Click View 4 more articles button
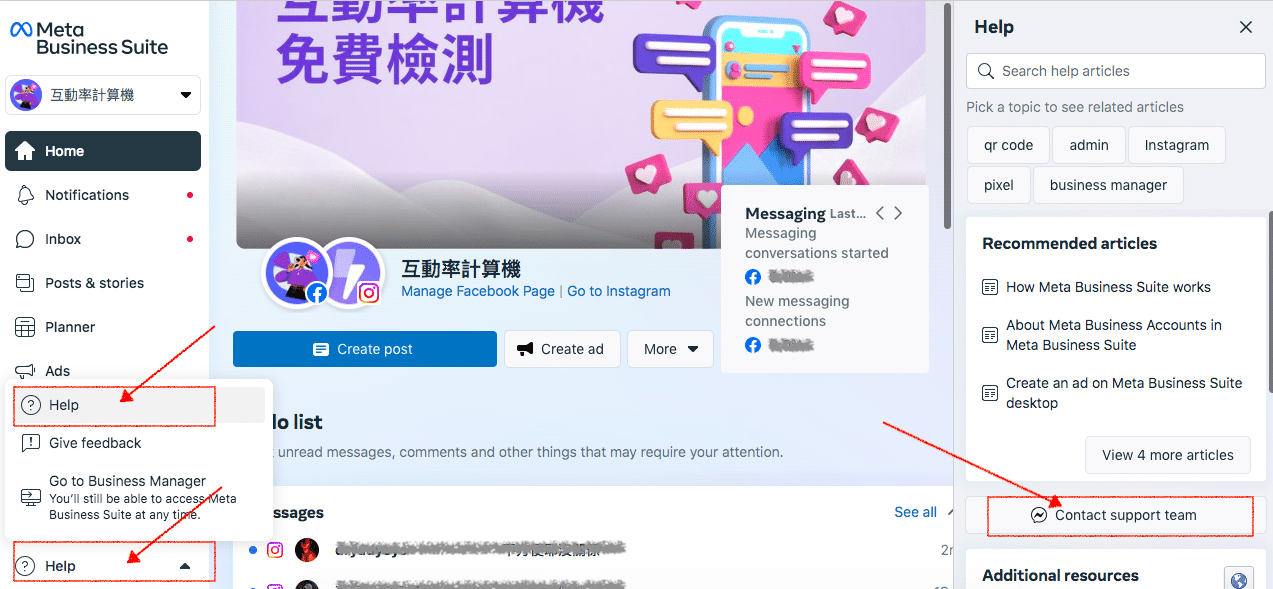 point(1168,455)
